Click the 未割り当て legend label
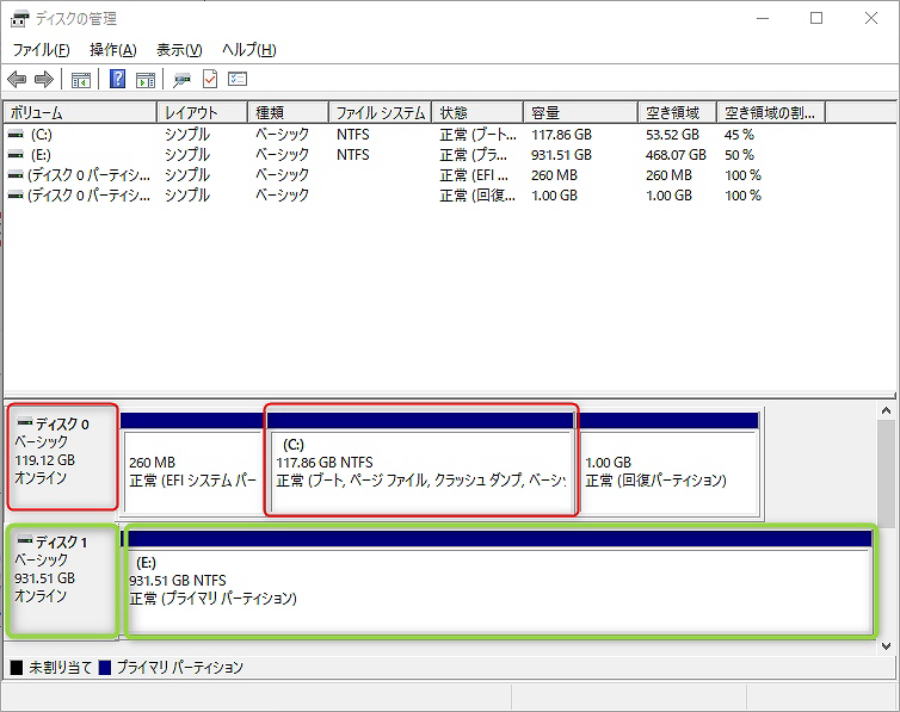 coord(61,667)
